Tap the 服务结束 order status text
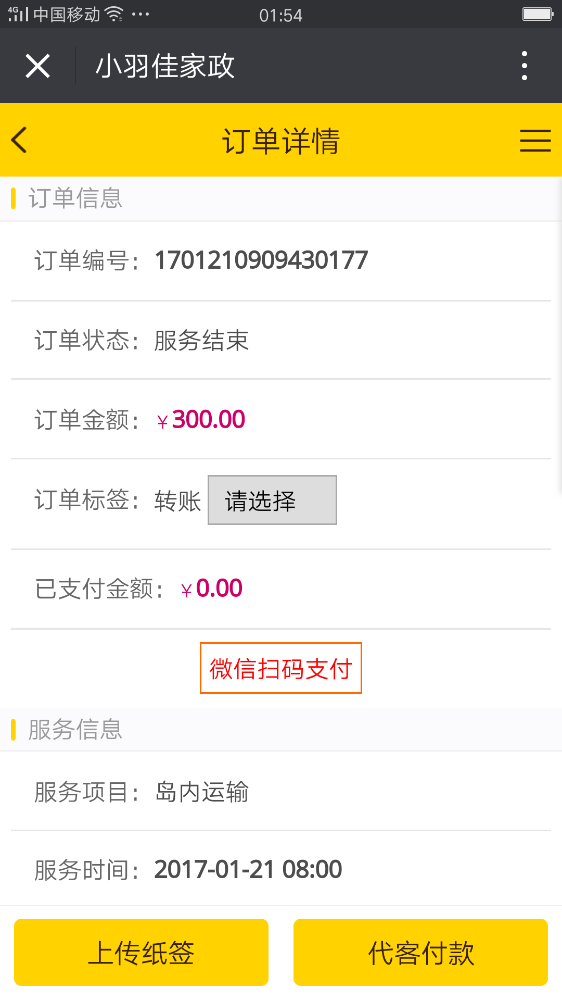This screenshot has width=562, height=1000. [x=201, y=340]
